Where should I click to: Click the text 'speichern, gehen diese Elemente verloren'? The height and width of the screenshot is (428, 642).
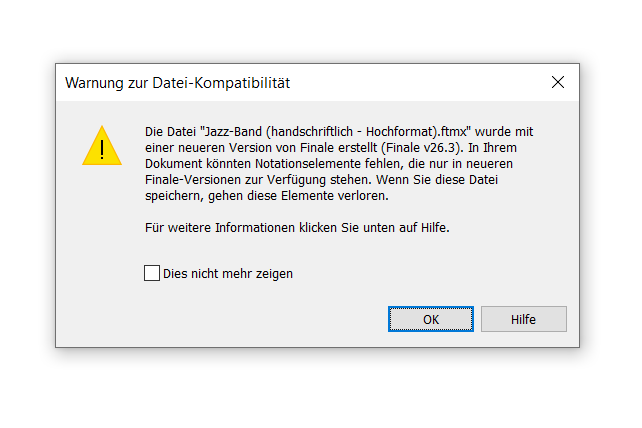pos(267,196)
